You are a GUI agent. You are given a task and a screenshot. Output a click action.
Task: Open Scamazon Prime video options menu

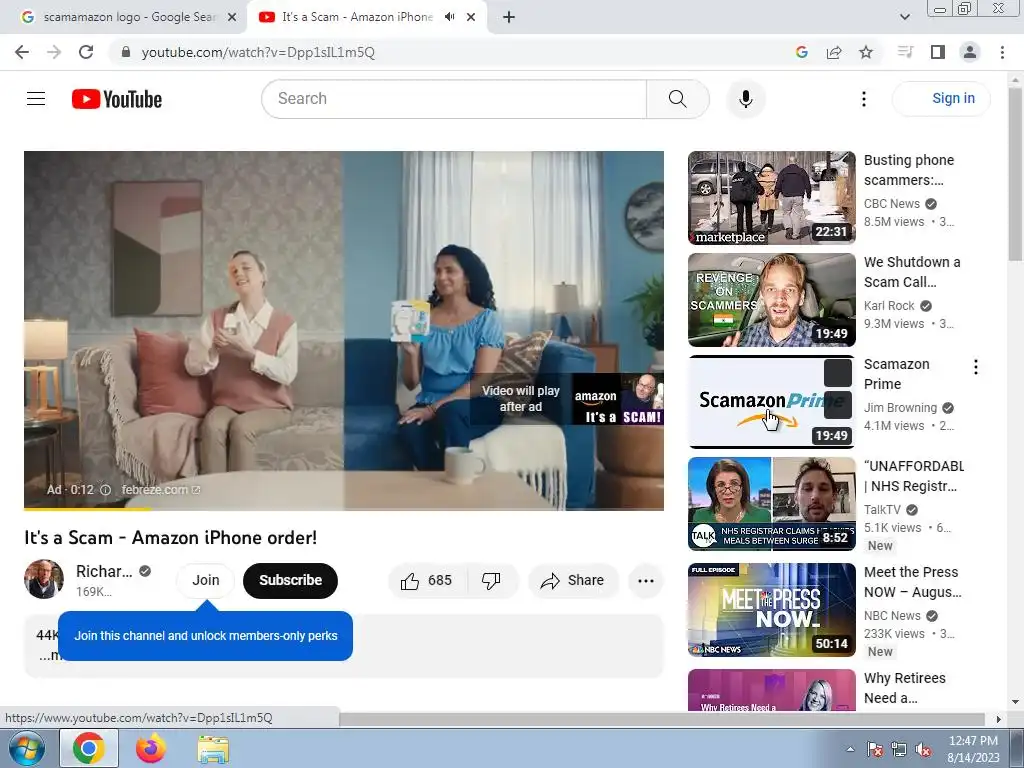pos(976,367)
